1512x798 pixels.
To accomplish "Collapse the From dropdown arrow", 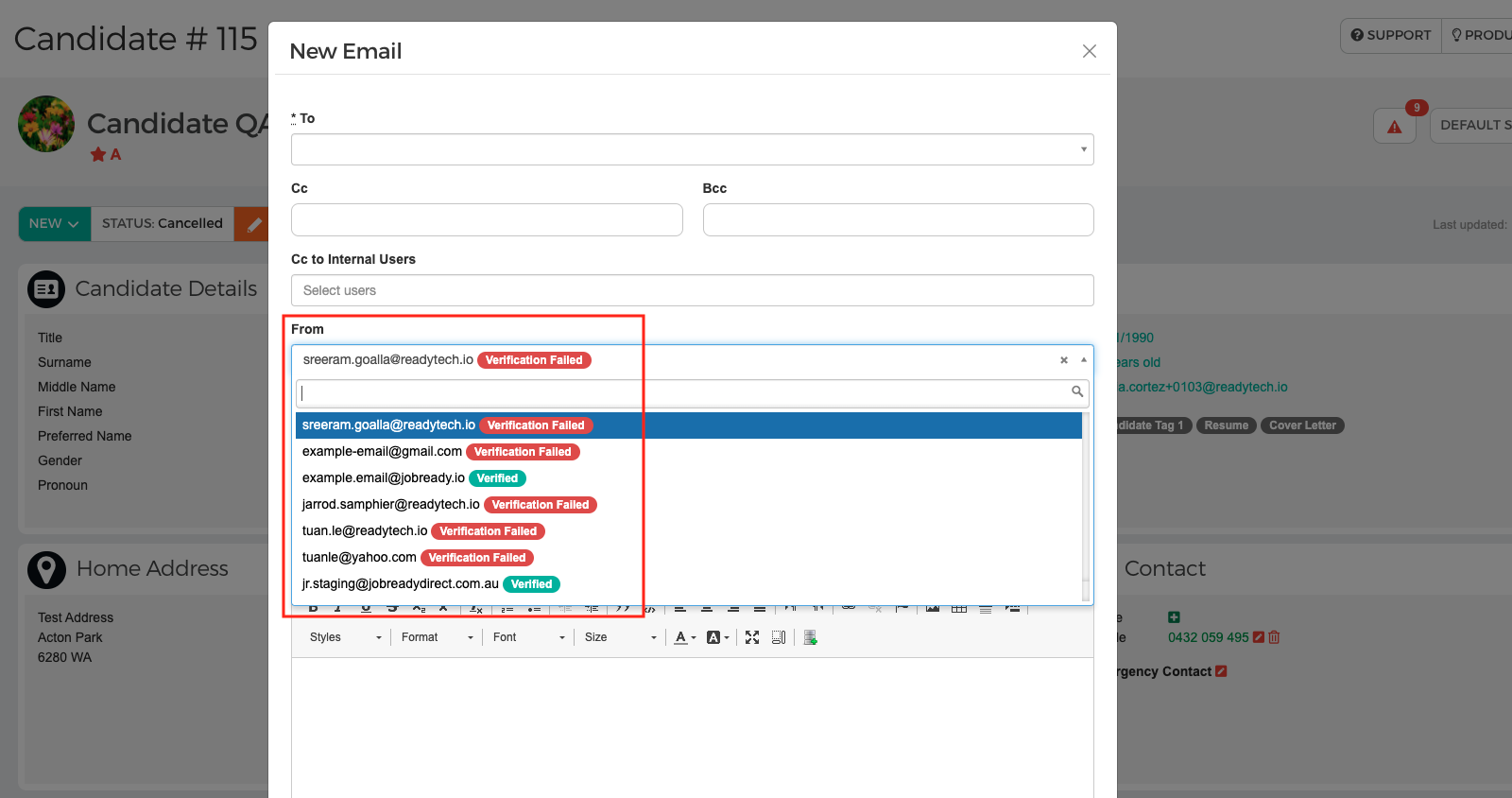I will 1084,360.
